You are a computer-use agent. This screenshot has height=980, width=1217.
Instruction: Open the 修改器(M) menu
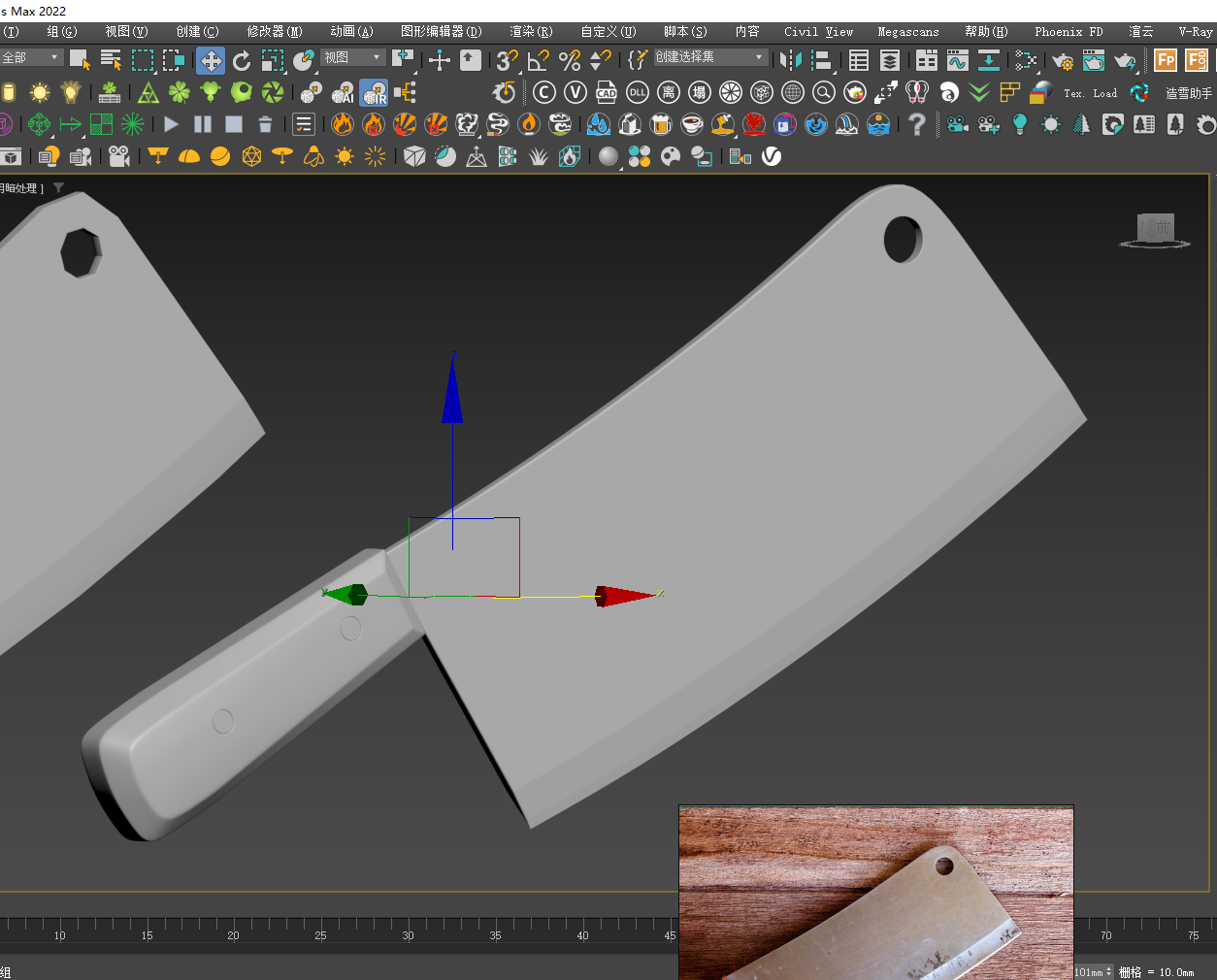[275, 32]
